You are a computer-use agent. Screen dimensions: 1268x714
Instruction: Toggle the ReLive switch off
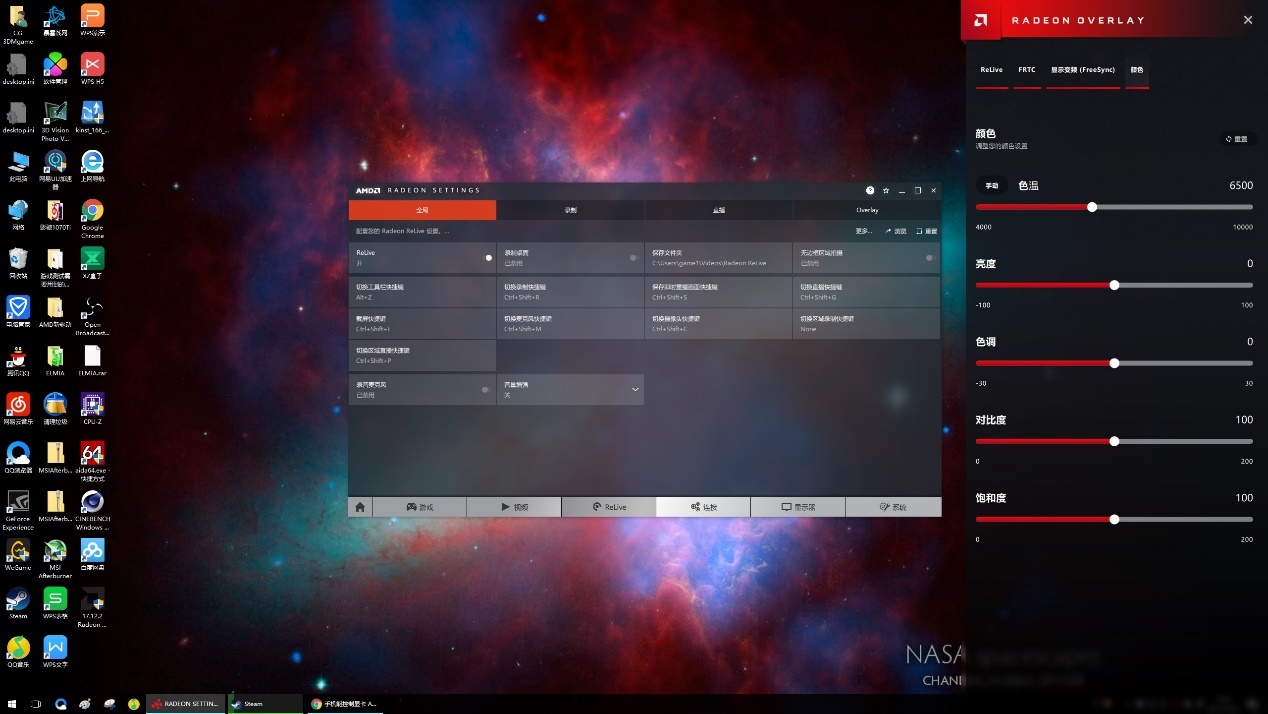(487, 258)
